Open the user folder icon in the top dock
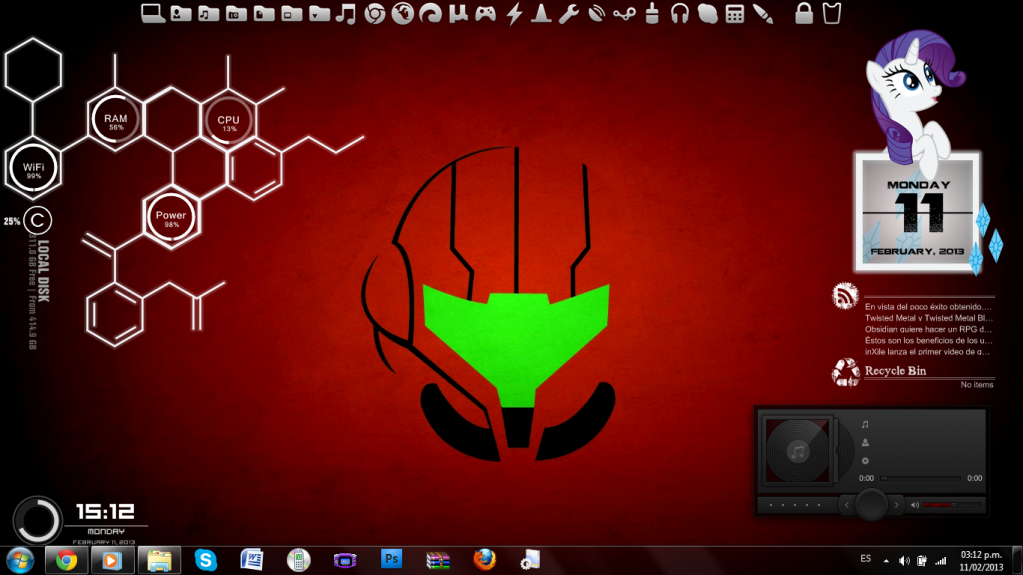1023x575 pixels. pyautogui.click(x=181, y=14)
